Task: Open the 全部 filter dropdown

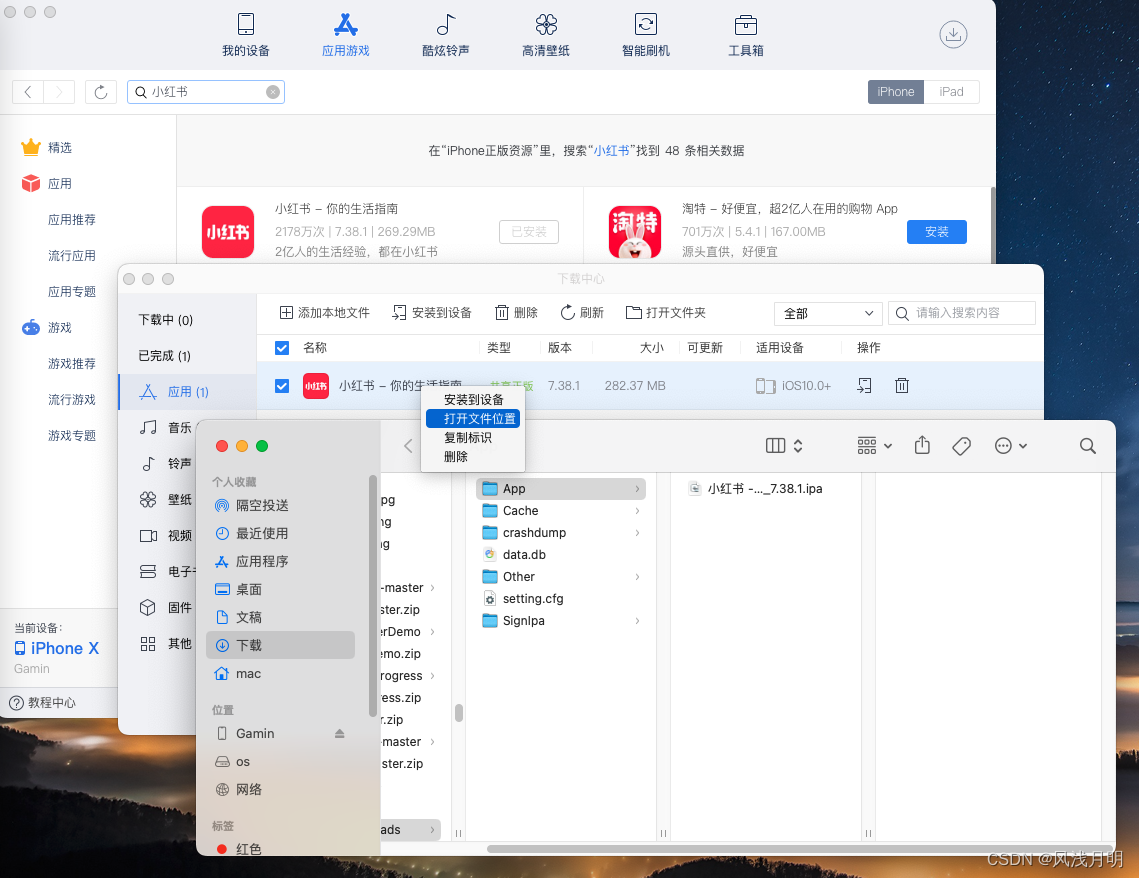Action: (828, 314)
